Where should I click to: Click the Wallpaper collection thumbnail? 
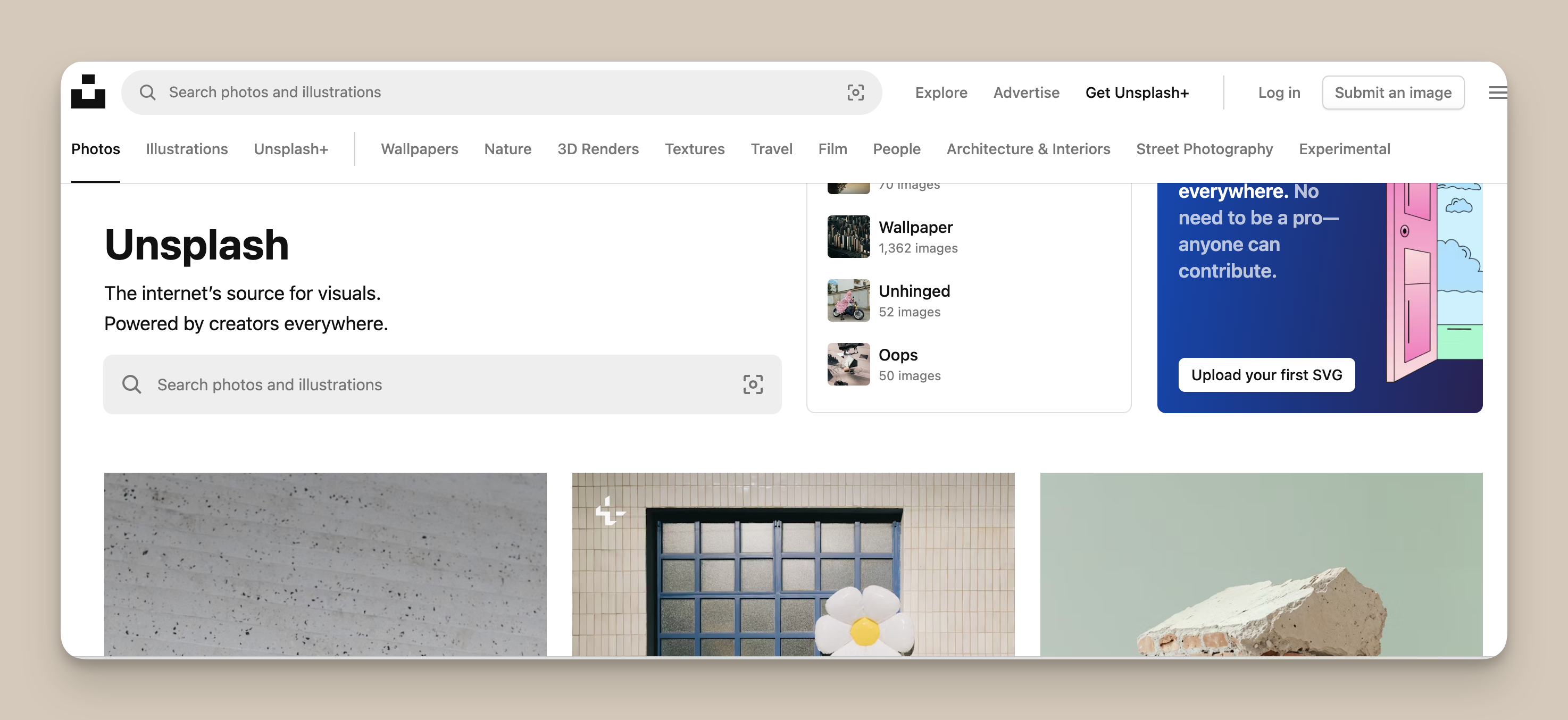click(848, 237)
